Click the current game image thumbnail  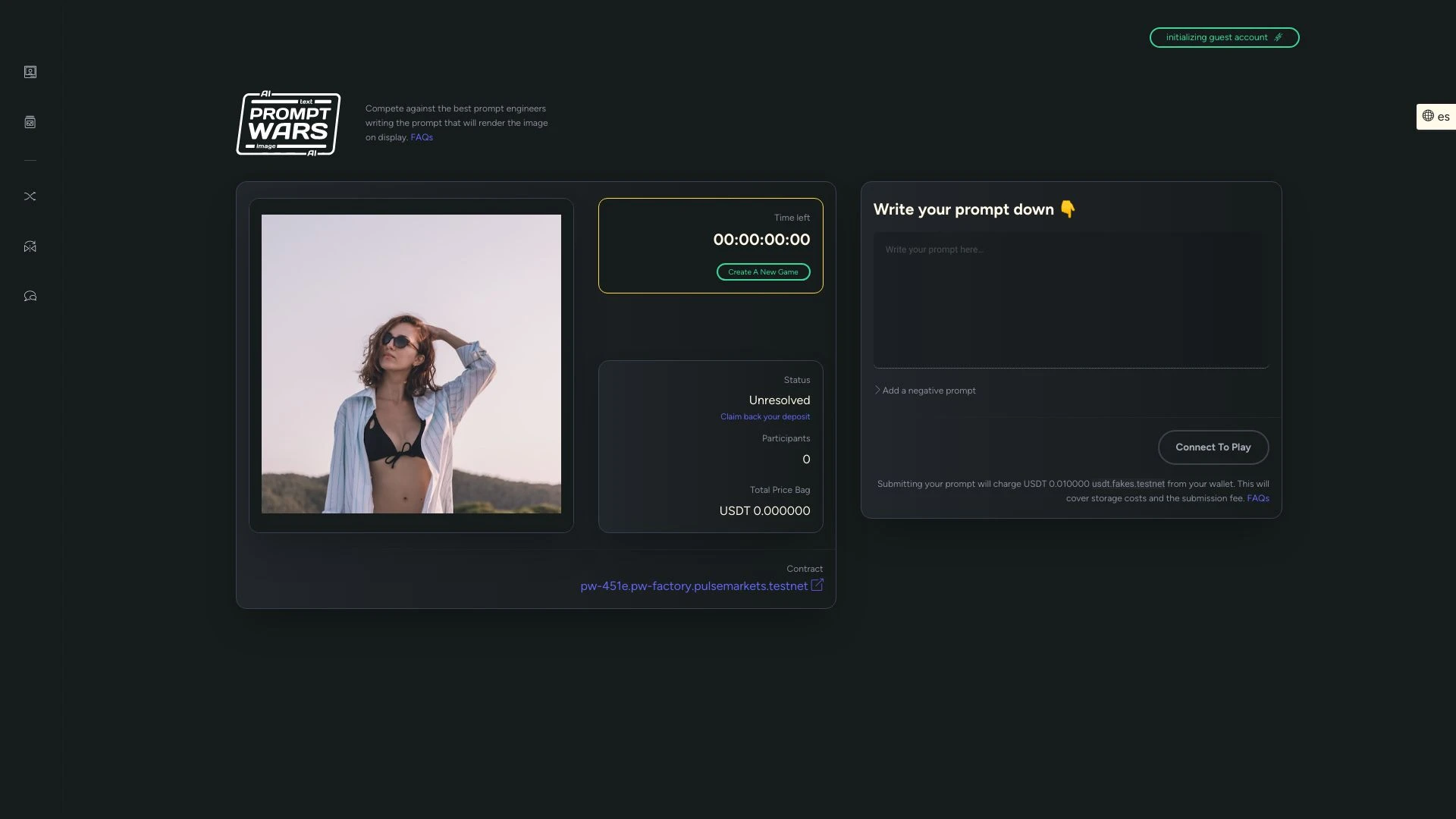411,364
